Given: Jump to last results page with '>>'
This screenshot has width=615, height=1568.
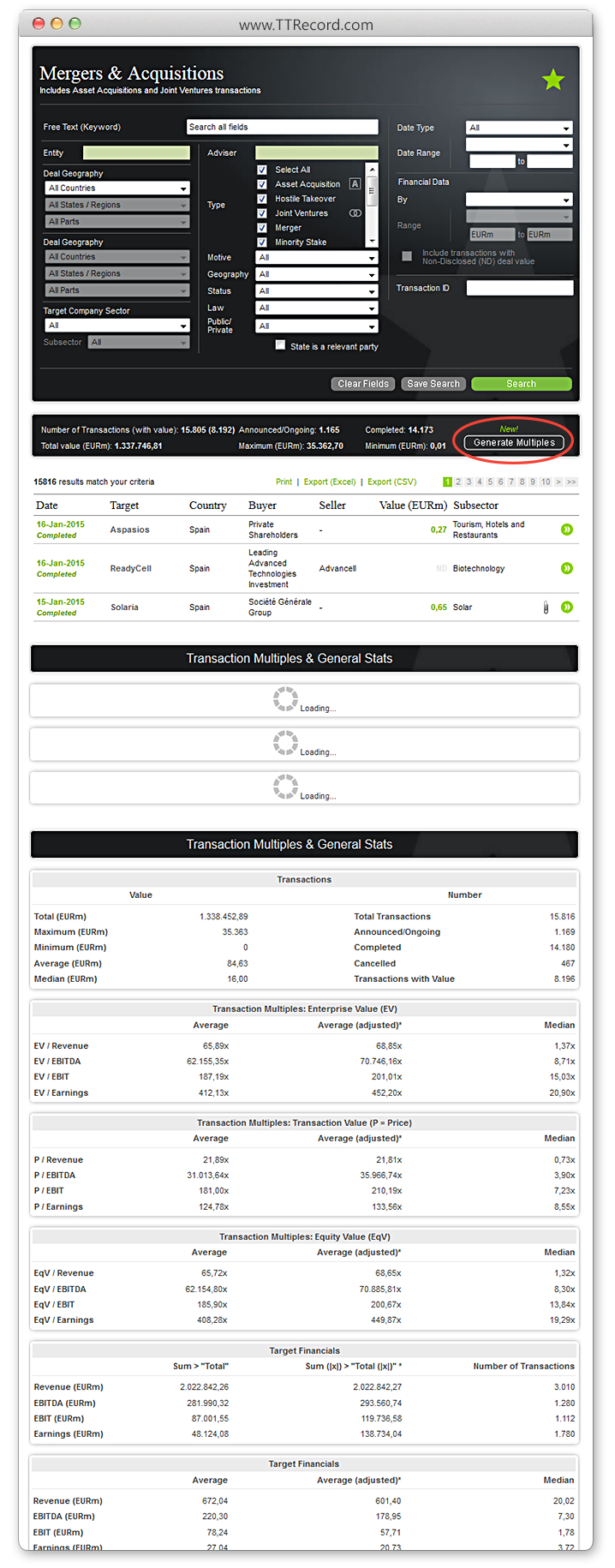Looking at the screenshot, I should [x=571, y=482].
